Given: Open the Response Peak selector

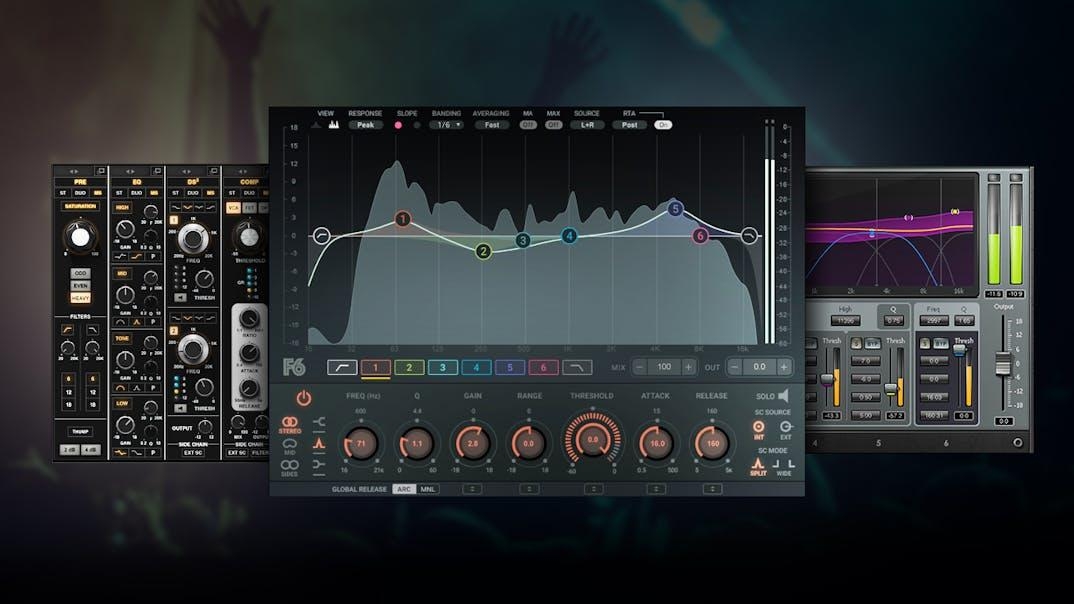Looking at the screenshot, I should click(x=365, y=125).
